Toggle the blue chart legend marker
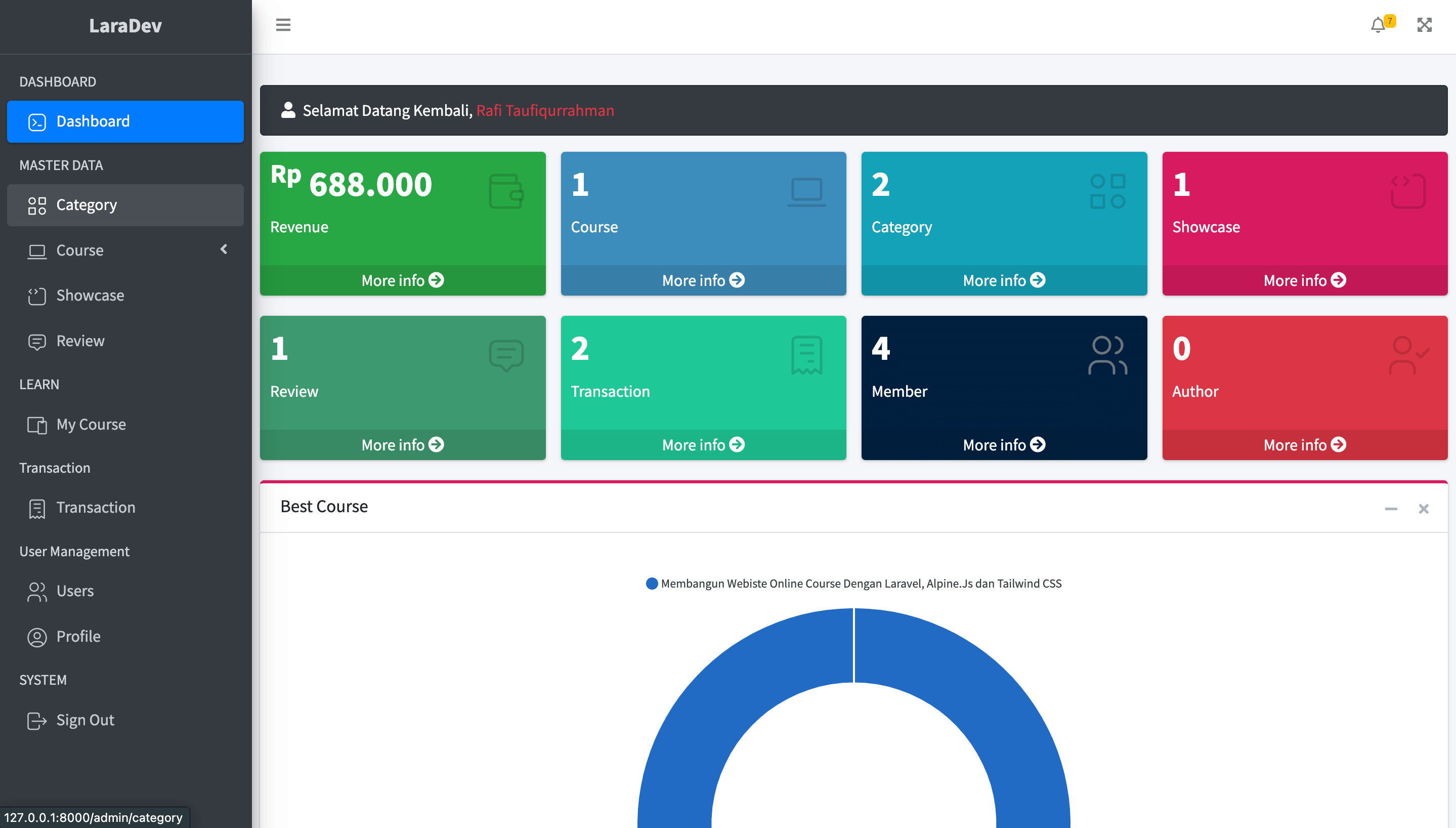The width and height of the screenshot is (1456, 828). click(652, 584)
